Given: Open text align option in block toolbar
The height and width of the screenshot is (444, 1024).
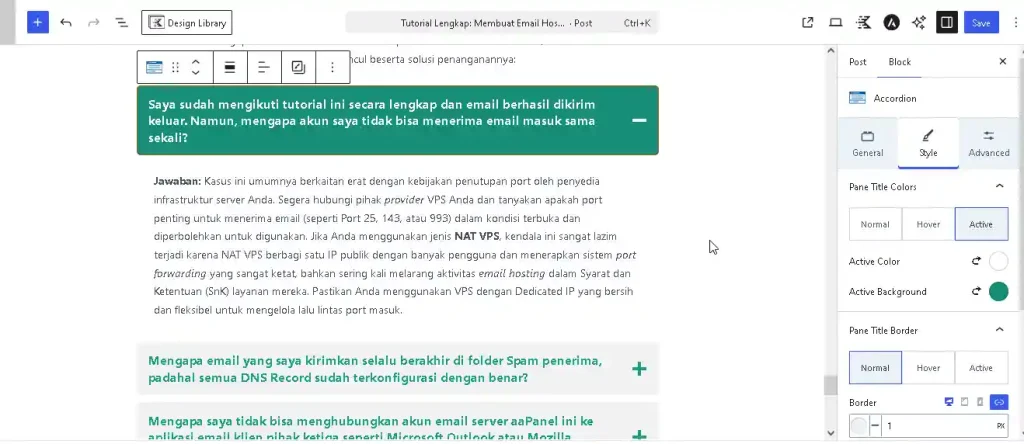Looking at the screenshot, I should [264, 67].
